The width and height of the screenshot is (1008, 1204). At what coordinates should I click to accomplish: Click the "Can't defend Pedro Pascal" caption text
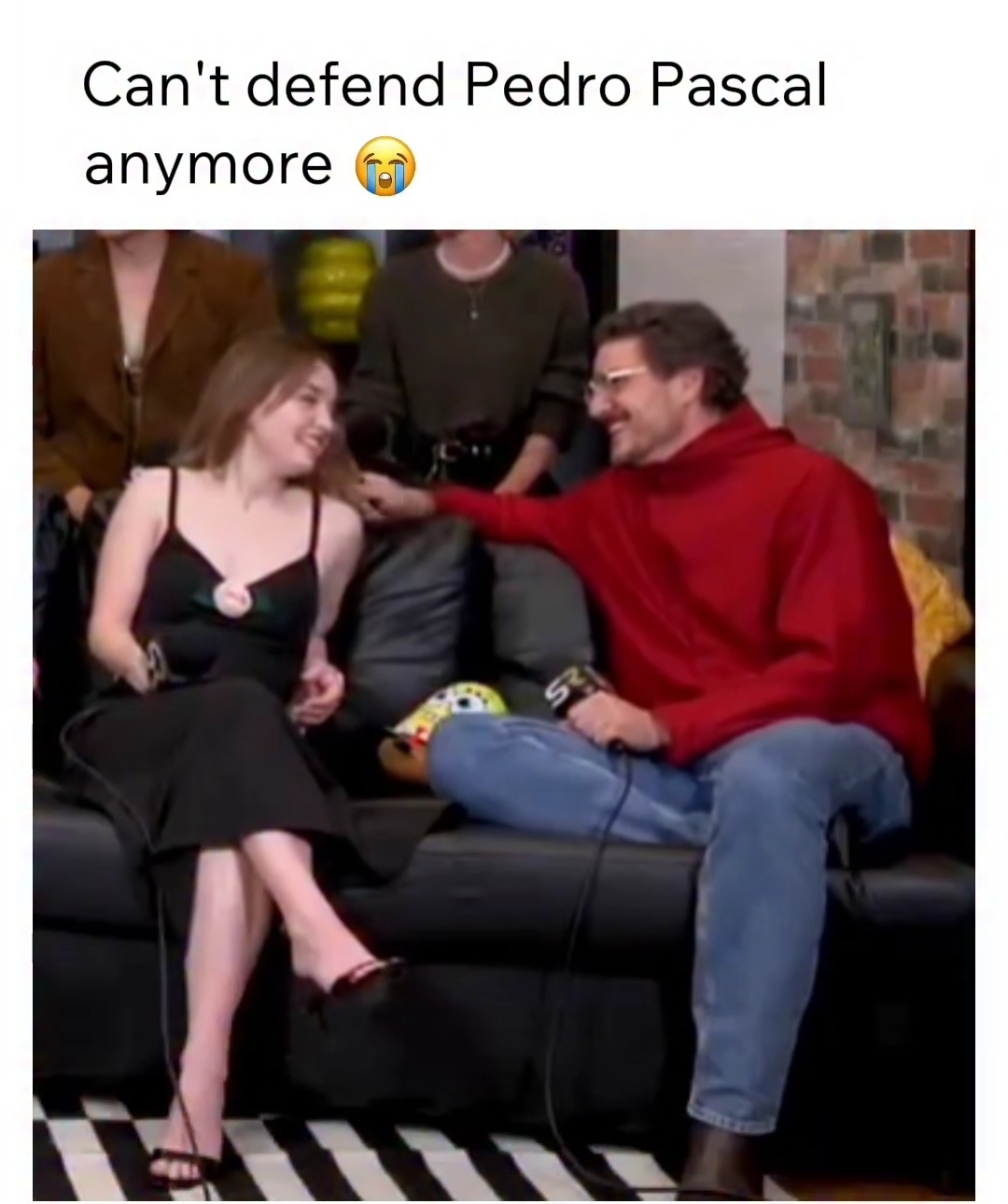[x=455, y=87]
